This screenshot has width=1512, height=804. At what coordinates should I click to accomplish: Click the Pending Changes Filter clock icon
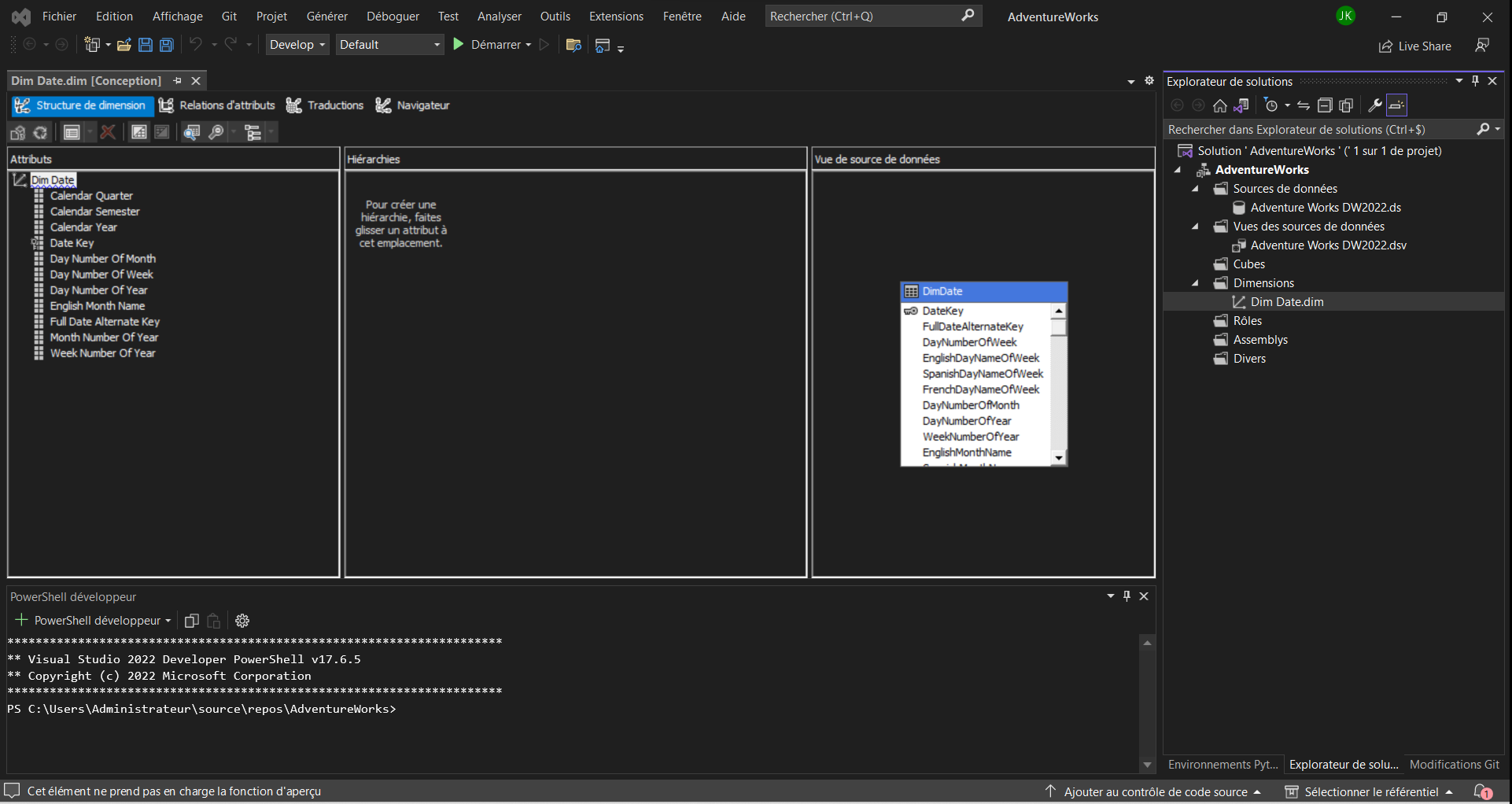coord(1271,105)
